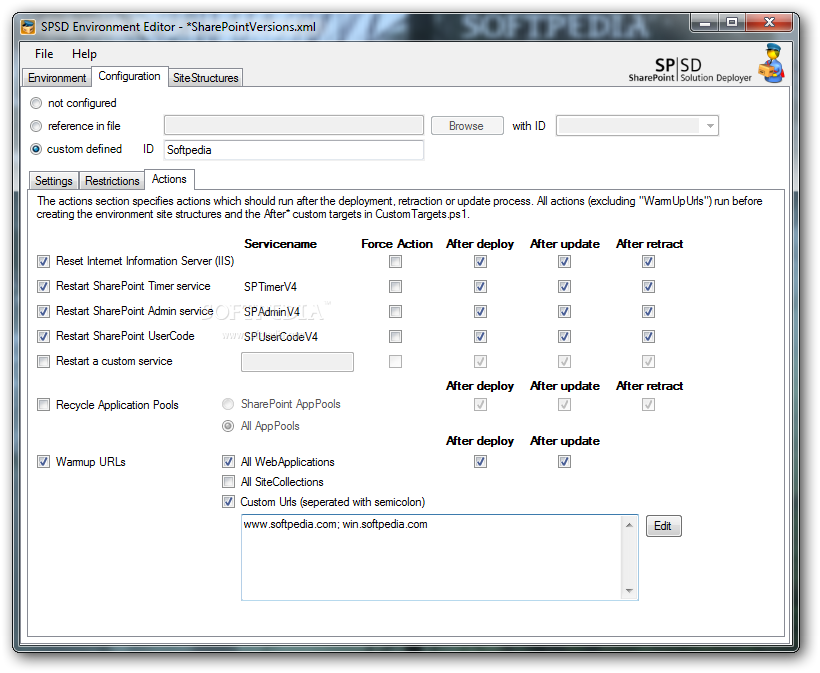Go to the SiteStructures tab
This screenshot has height=673, width=820.
206,78
